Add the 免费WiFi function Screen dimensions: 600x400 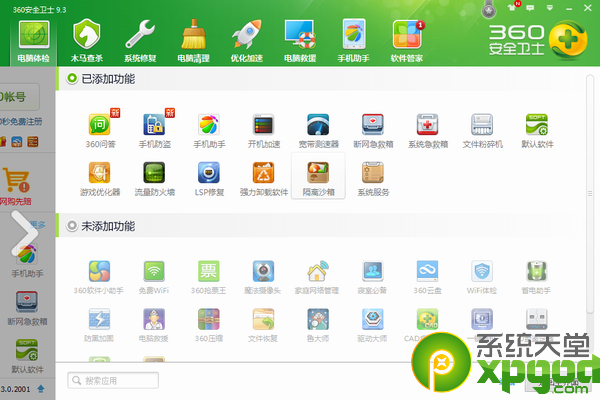tap(154, 277)
